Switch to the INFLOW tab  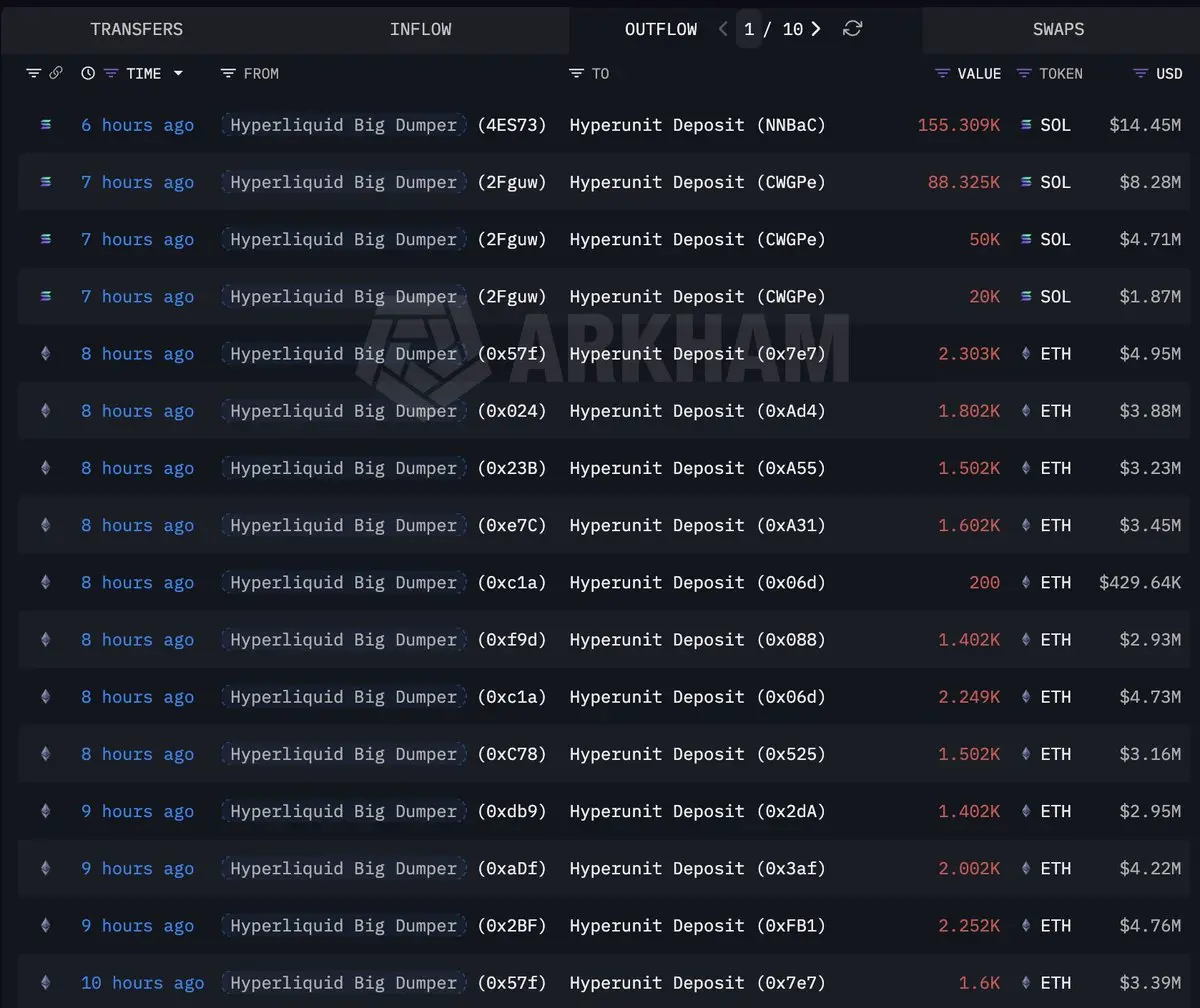pos(420,29)
